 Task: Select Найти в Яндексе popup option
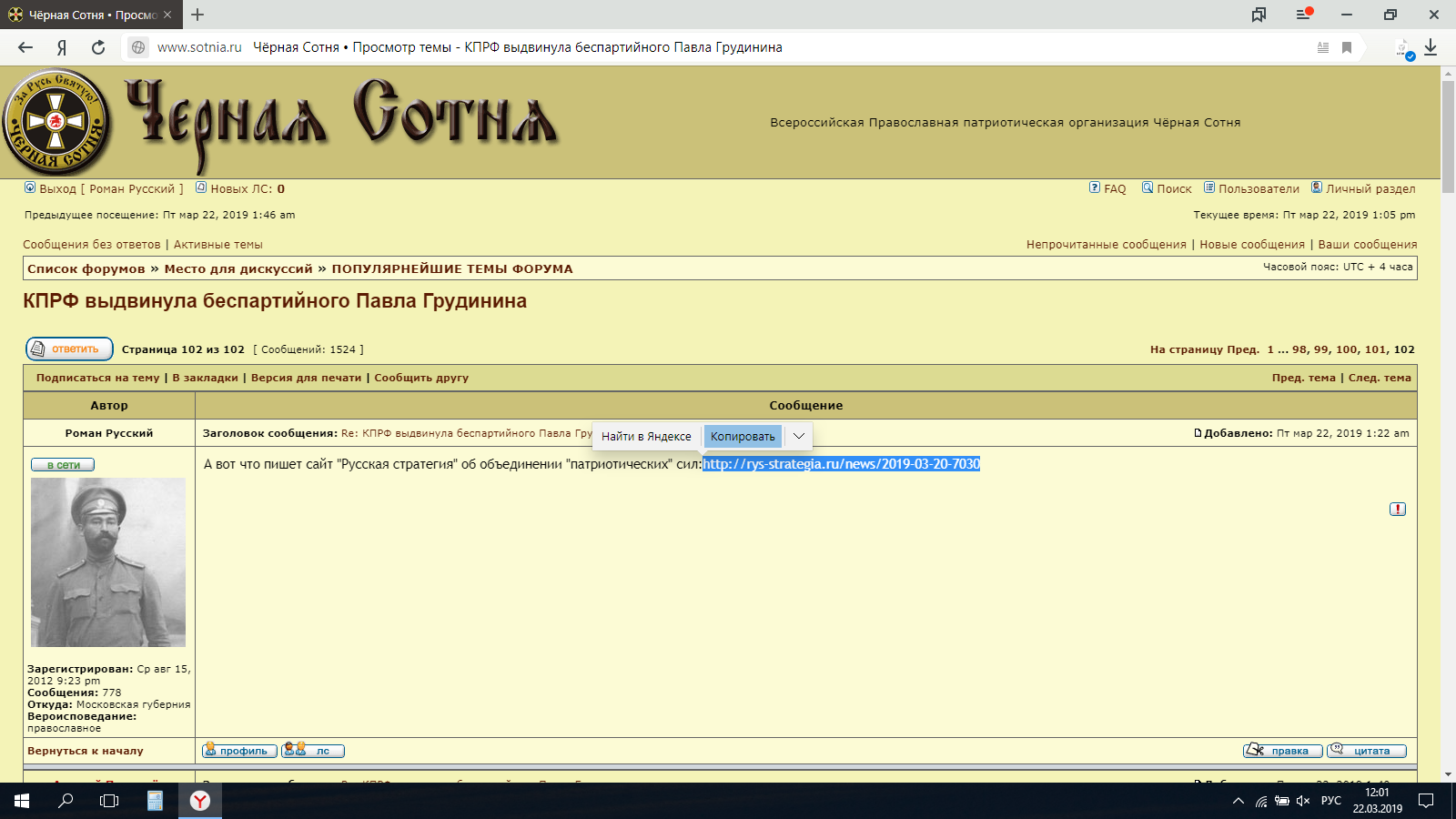click(x=646, y=437)
